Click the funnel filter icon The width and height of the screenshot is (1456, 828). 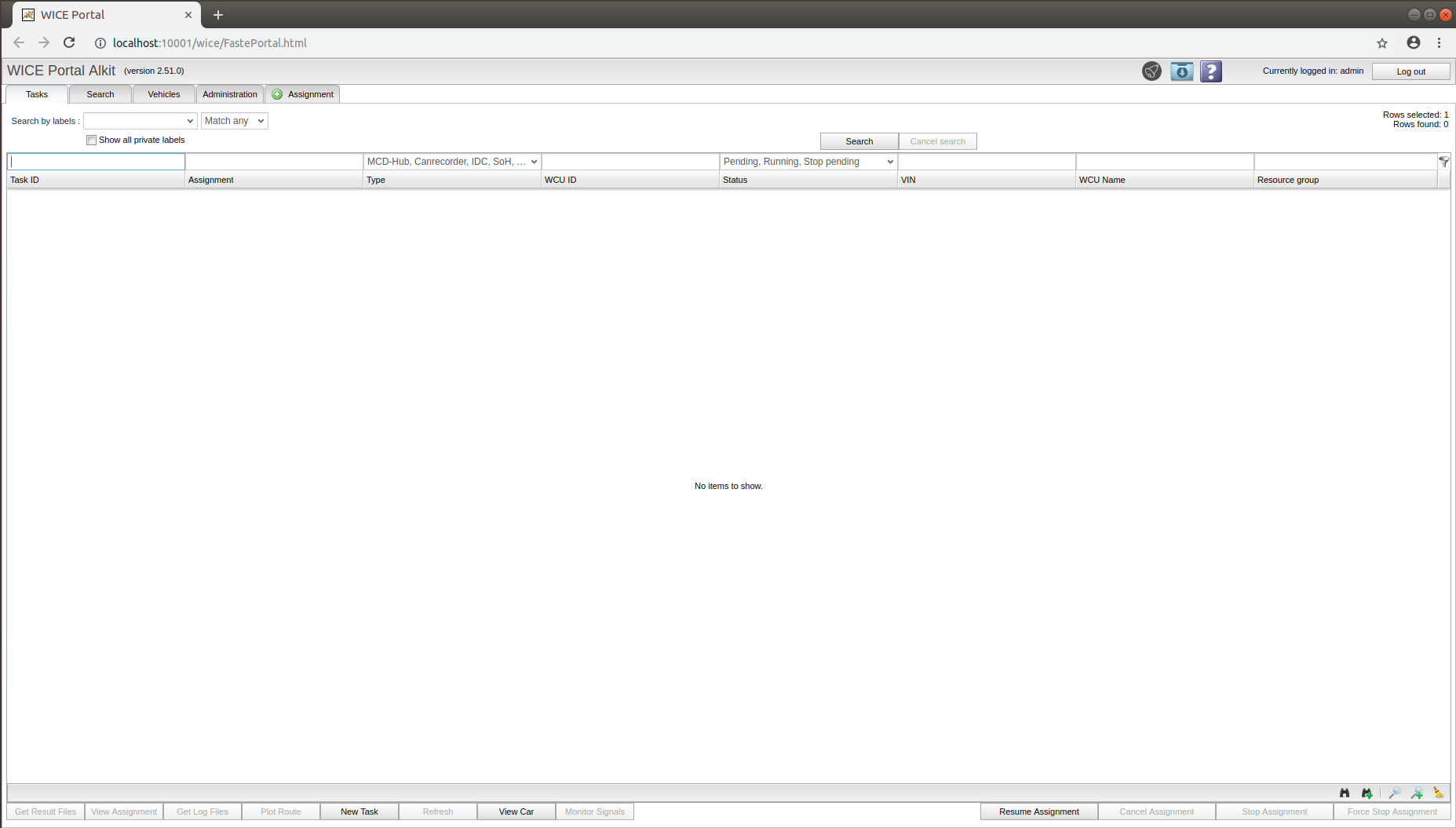(1443, 162)
